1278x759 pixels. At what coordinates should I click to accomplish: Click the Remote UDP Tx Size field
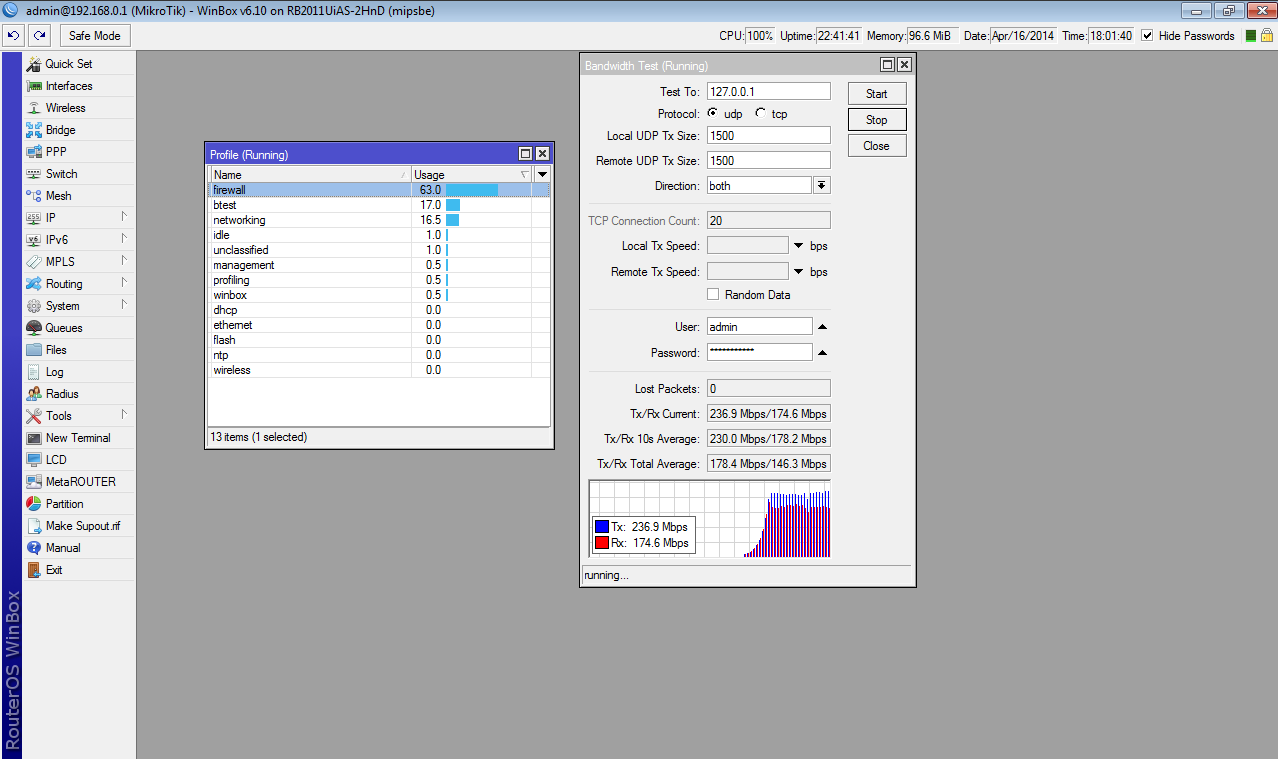point(769,160)
